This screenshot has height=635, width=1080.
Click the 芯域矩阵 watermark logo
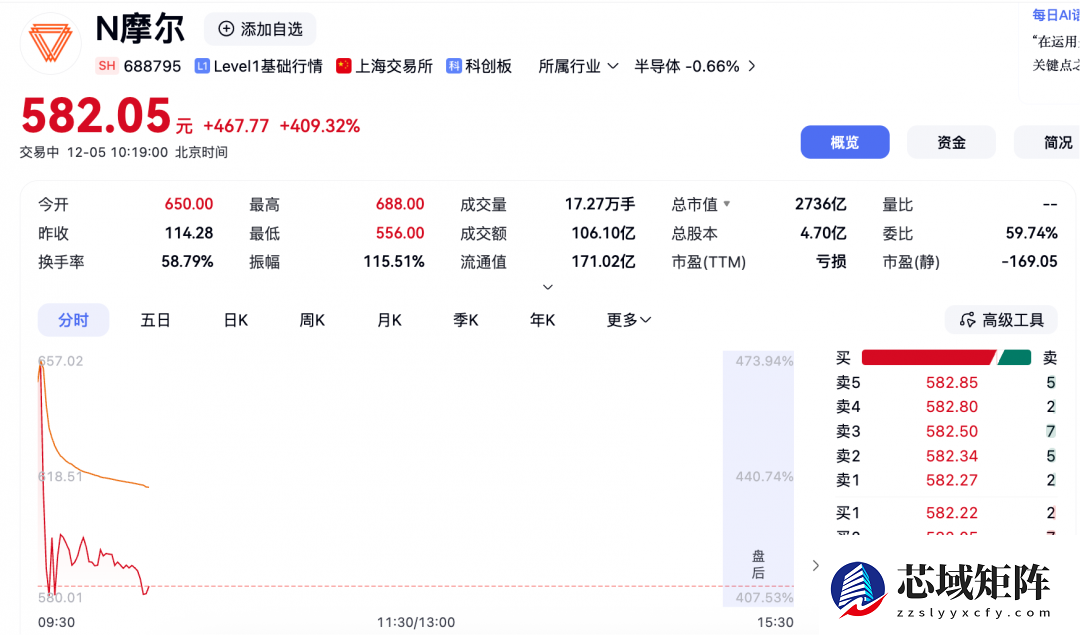tap(862, 590)
